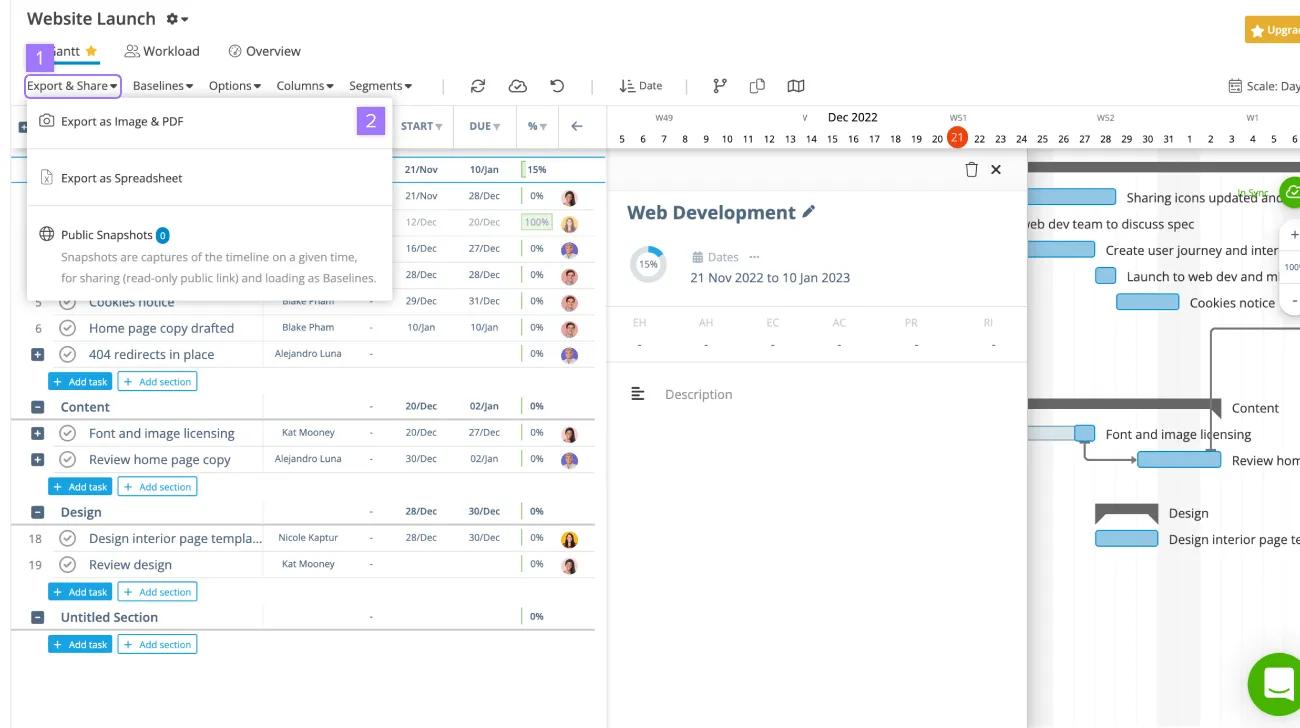This screenshot has width=1300, height=728.
Task: Switch to the Workload tab
Action: (x=160, y=51)
